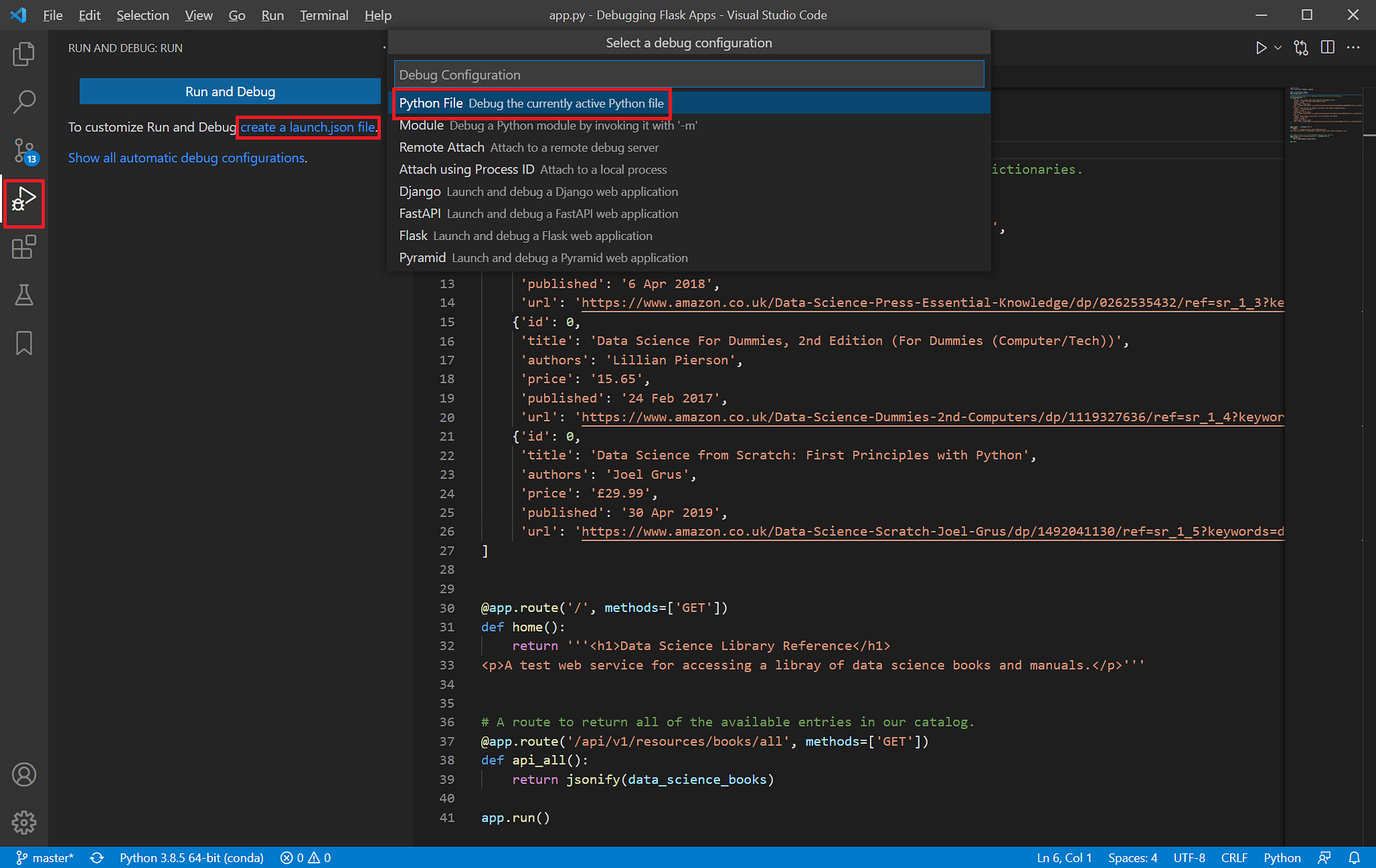The height and width of the screenshot is (868, 1376).
Task: Open errors and warnings count
Action: click(305, 858)
